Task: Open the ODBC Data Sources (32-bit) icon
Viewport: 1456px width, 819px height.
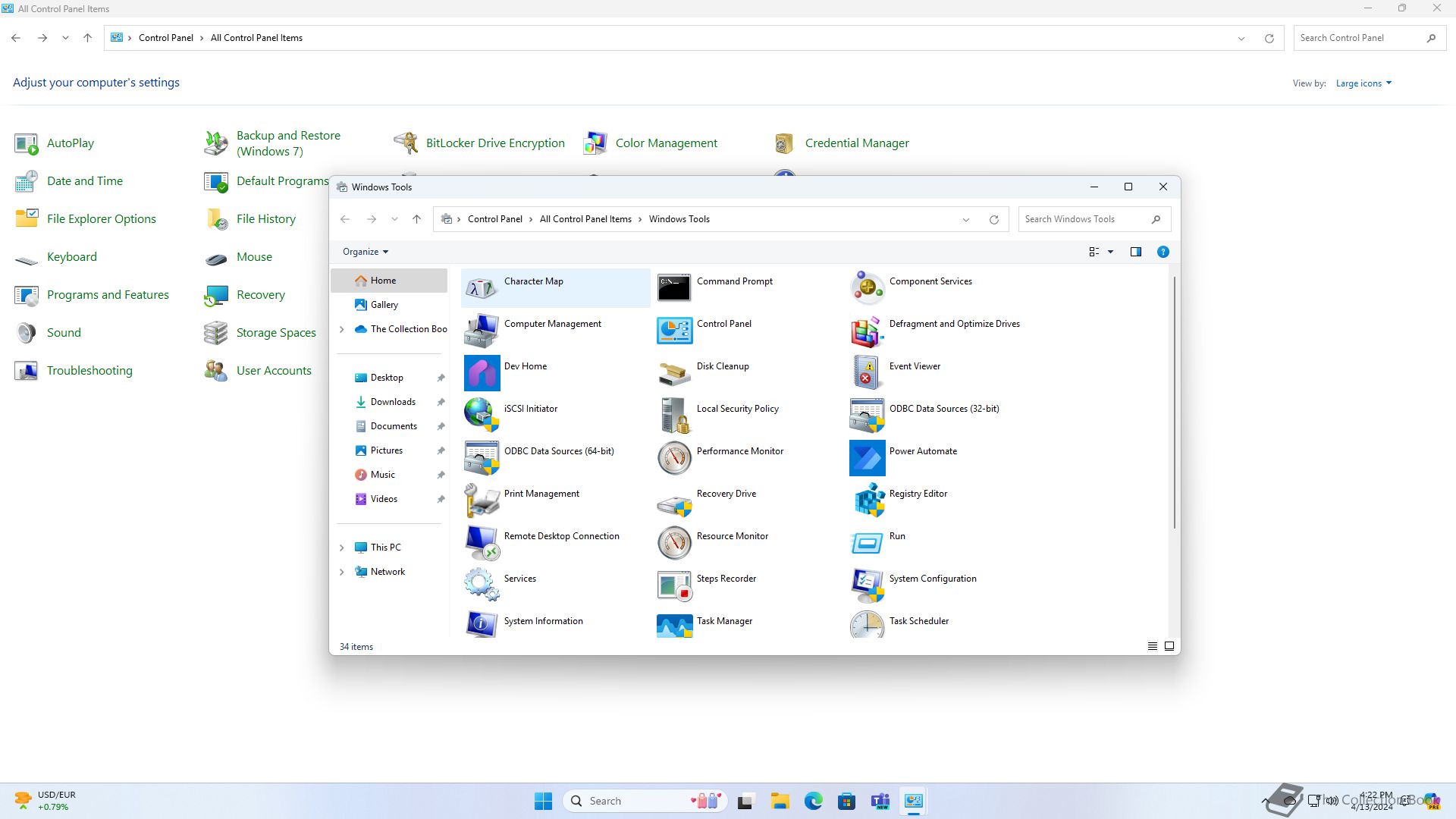Action: pos(867,416)
